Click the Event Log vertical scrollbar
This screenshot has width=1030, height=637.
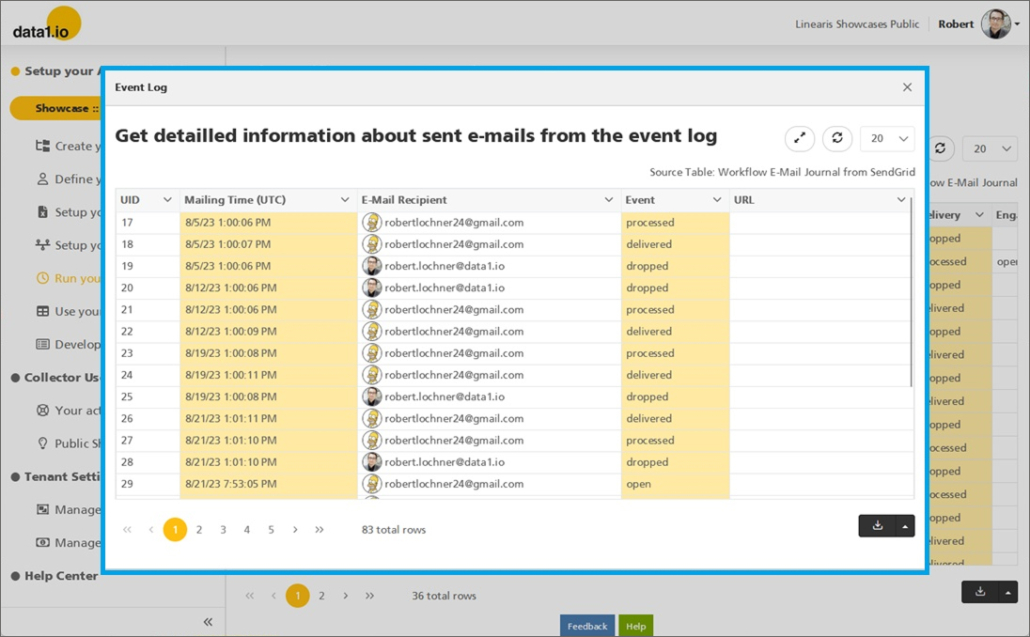[912, 290]
